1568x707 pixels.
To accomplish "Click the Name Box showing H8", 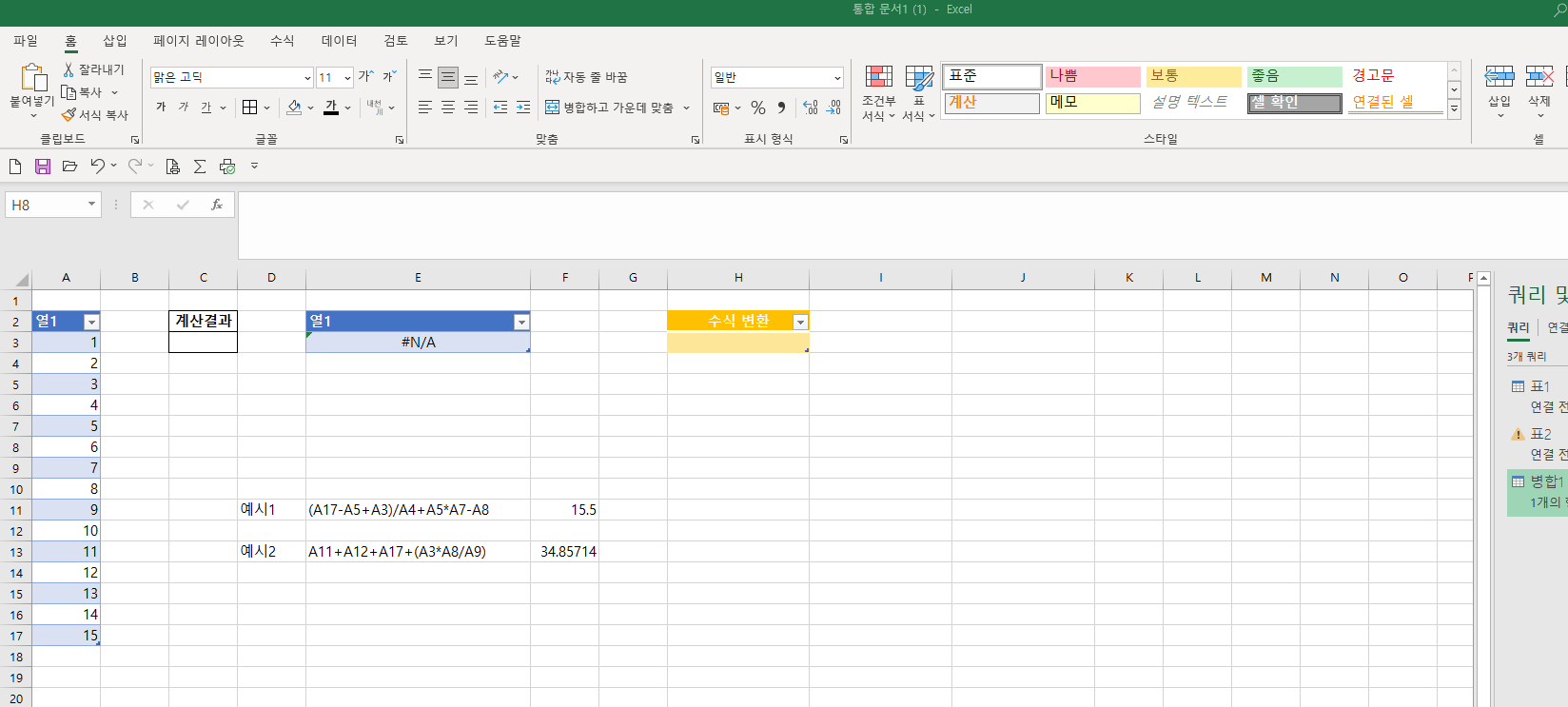I will coord(48,205).
